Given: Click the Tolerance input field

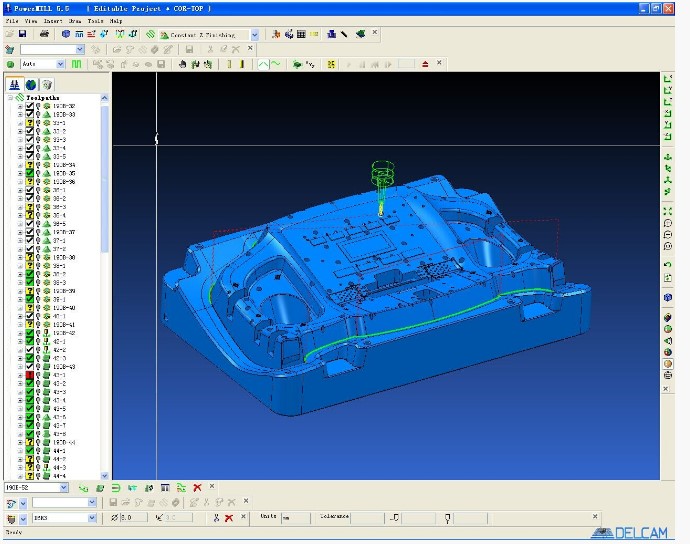Looking at the screenshot, I should tap(368, 518).
